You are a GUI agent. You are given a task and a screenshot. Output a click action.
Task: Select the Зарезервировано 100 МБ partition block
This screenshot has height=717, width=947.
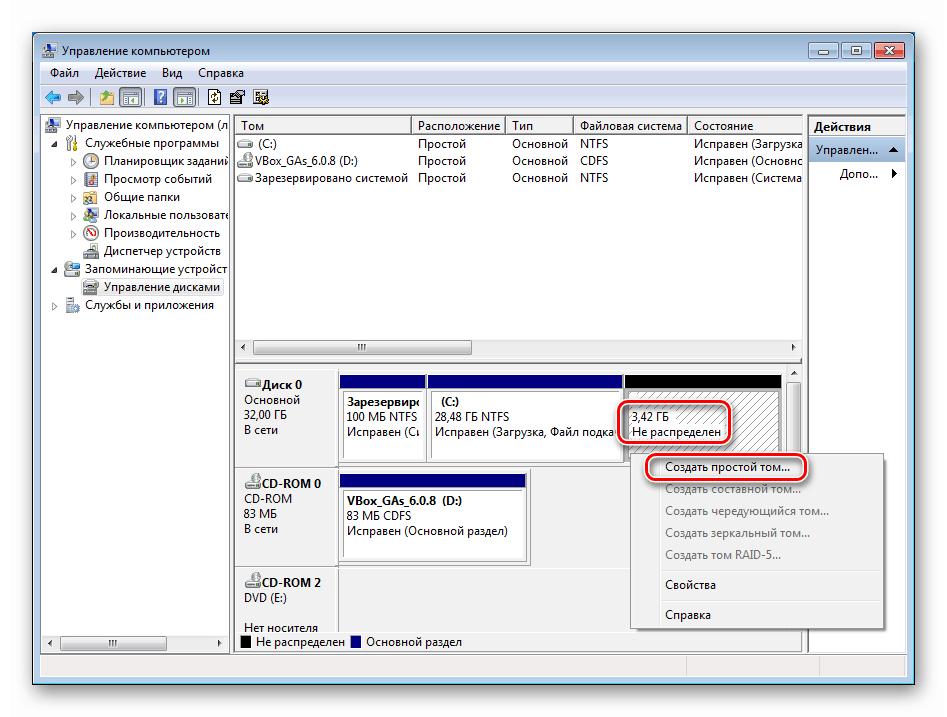382,418
